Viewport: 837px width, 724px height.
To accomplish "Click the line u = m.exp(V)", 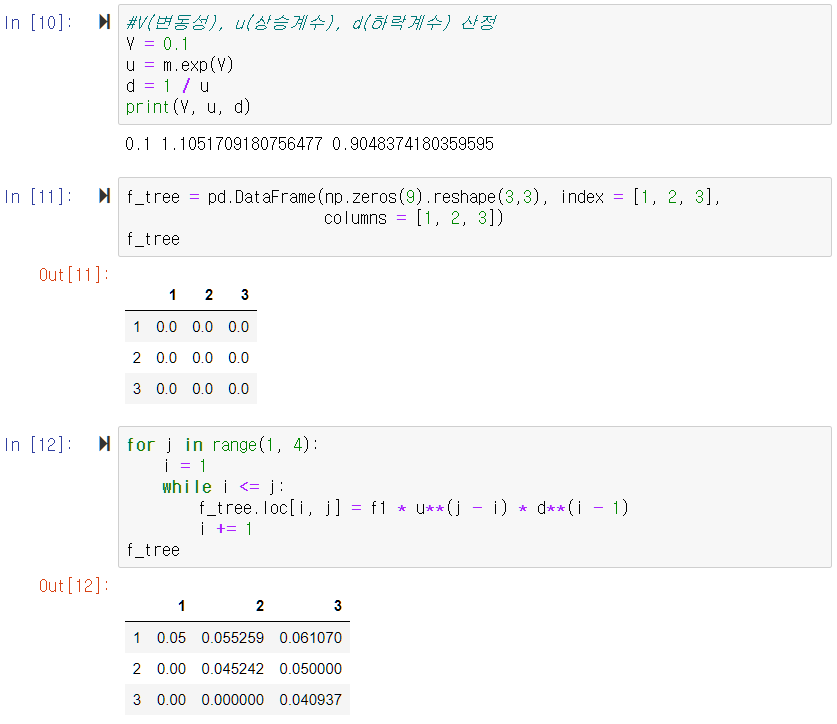I will 180,65.
